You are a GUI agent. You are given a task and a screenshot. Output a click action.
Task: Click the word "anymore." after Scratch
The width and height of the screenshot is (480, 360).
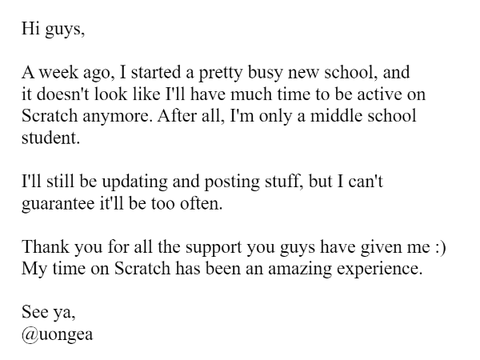click(x=117, y=116)
